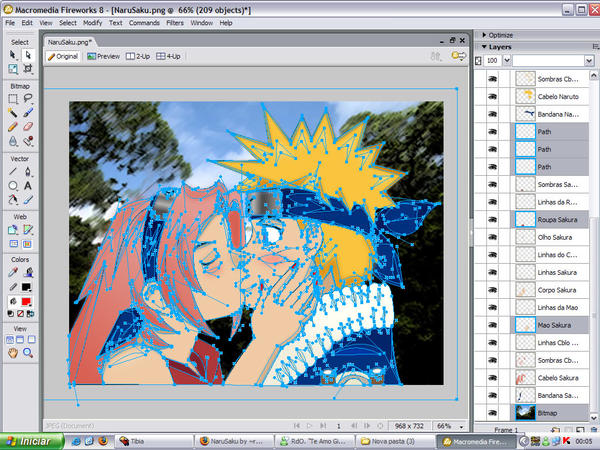Viewport: 600px width, 450px height.
Task: Click the layer opacity field showing 100
Action: click(492, 60)
